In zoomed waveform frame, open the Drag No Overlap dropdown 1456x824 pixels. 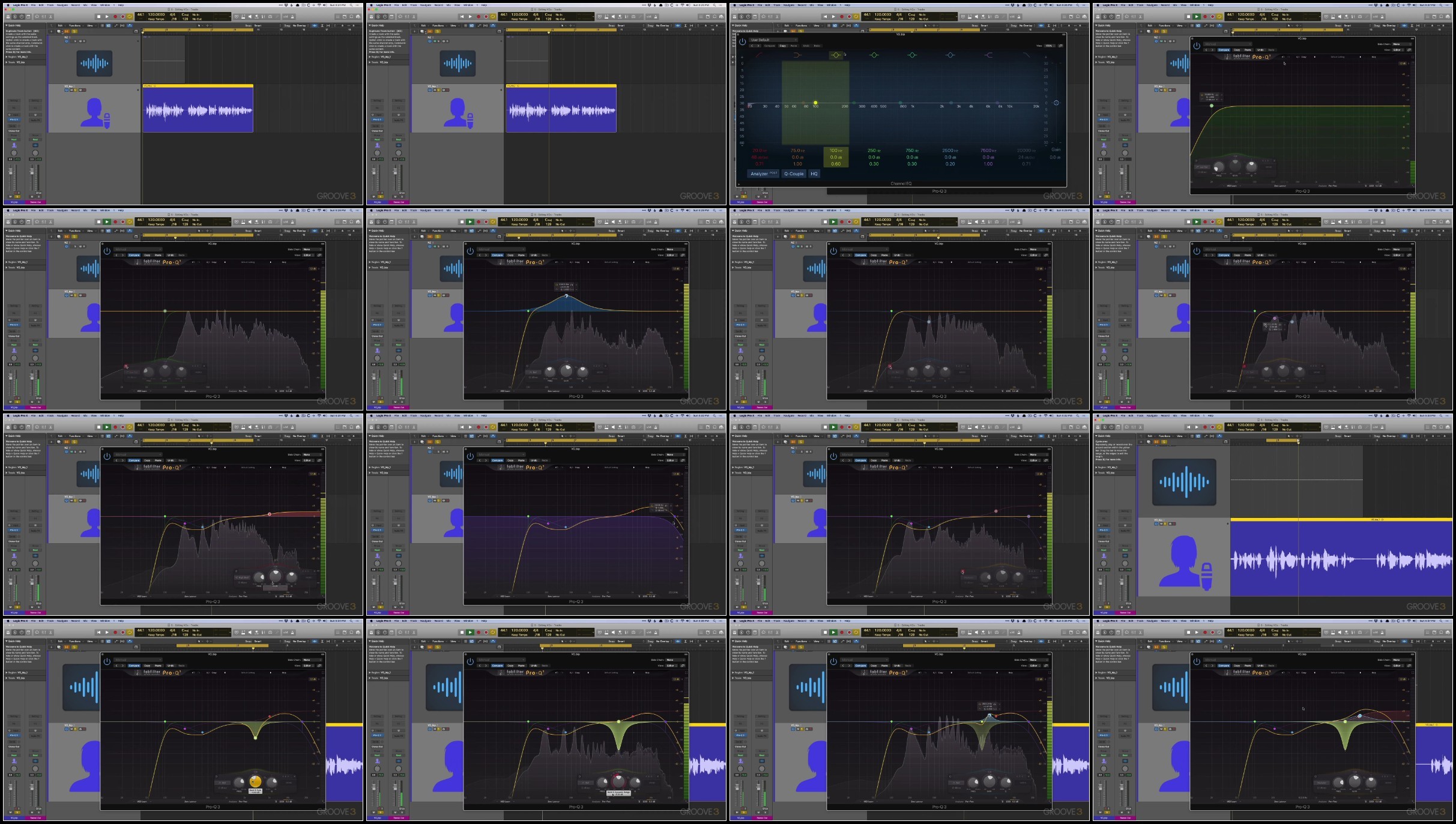[1390, 436]
